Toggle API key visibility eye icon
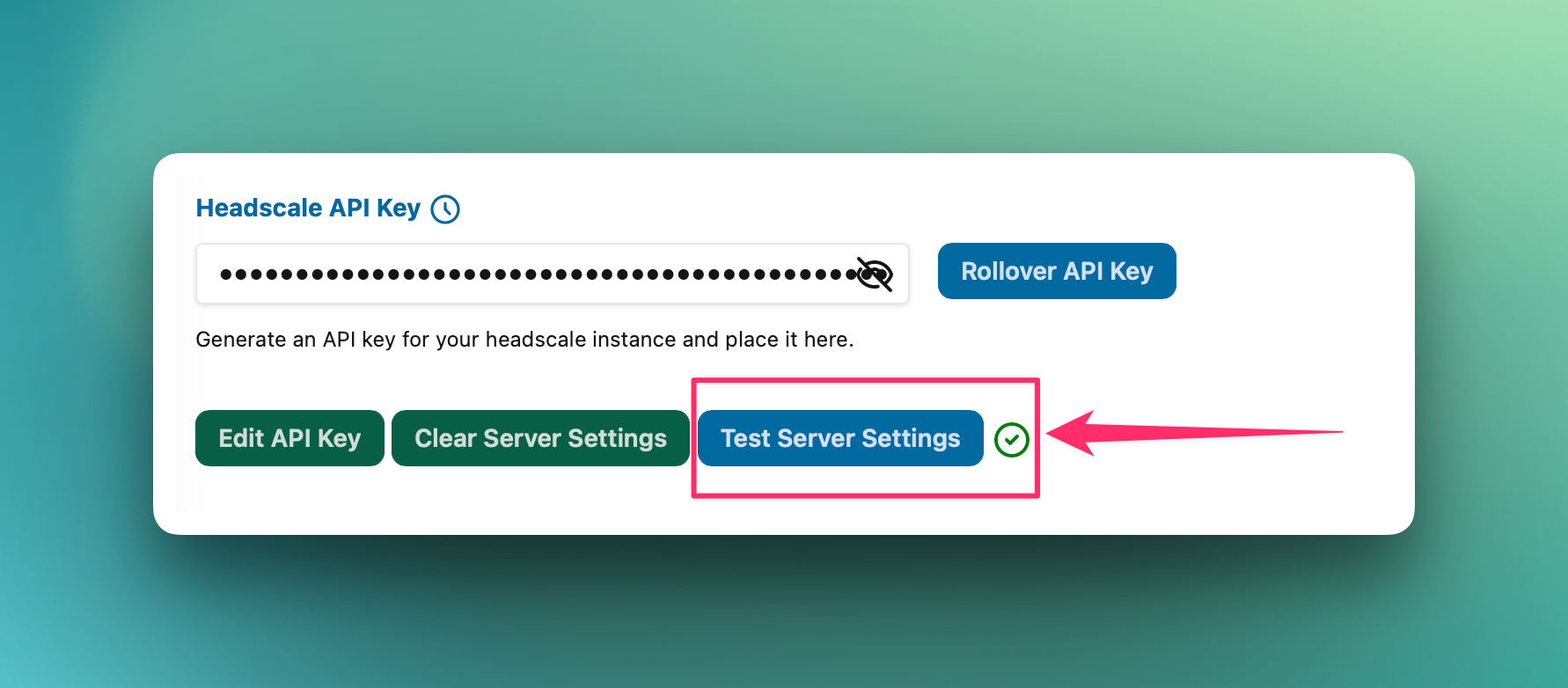The image size is (1568, 688). coord(875,274)
